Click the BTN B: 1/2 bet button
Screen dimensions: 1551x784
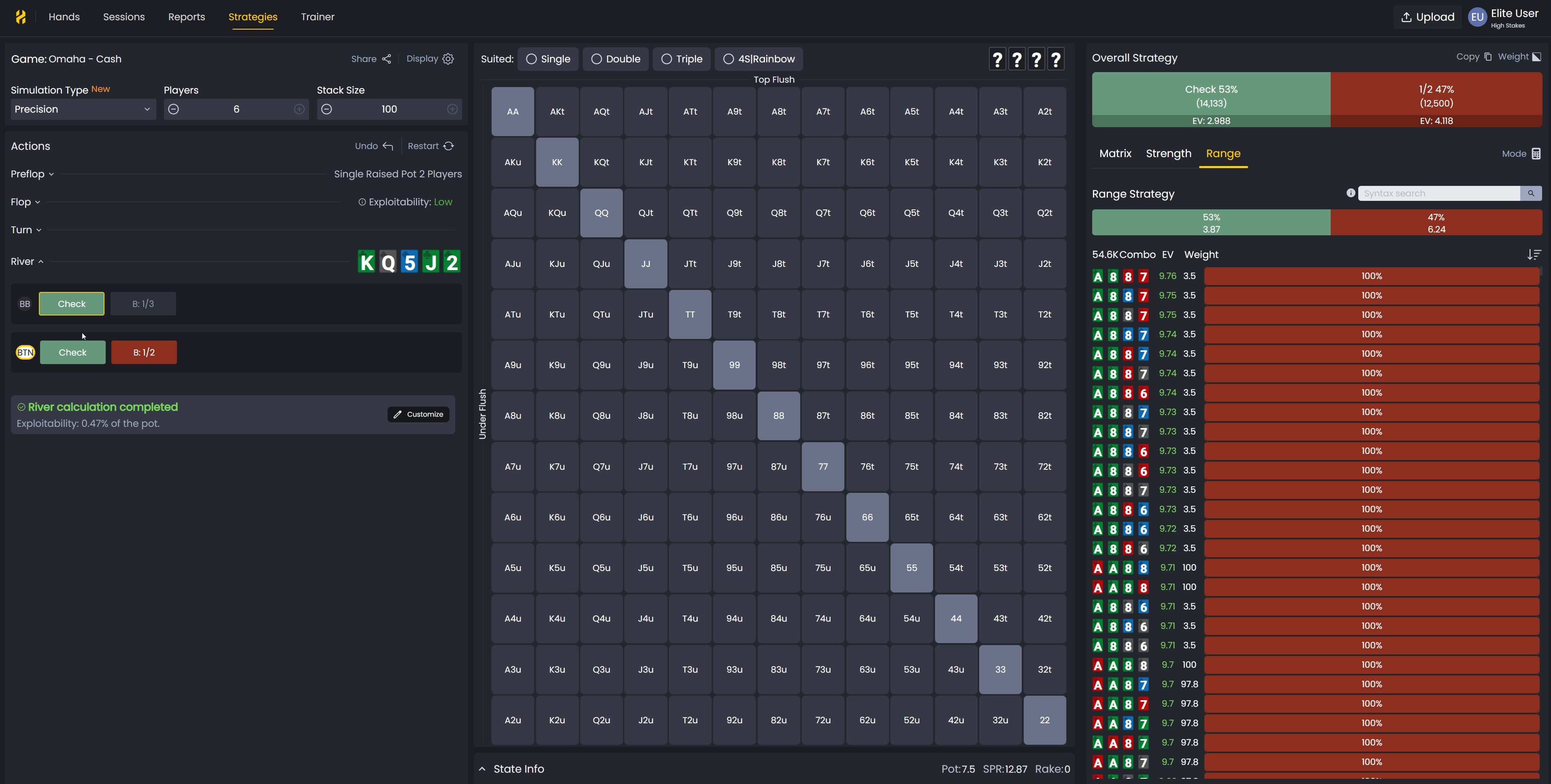coord(144,352)
